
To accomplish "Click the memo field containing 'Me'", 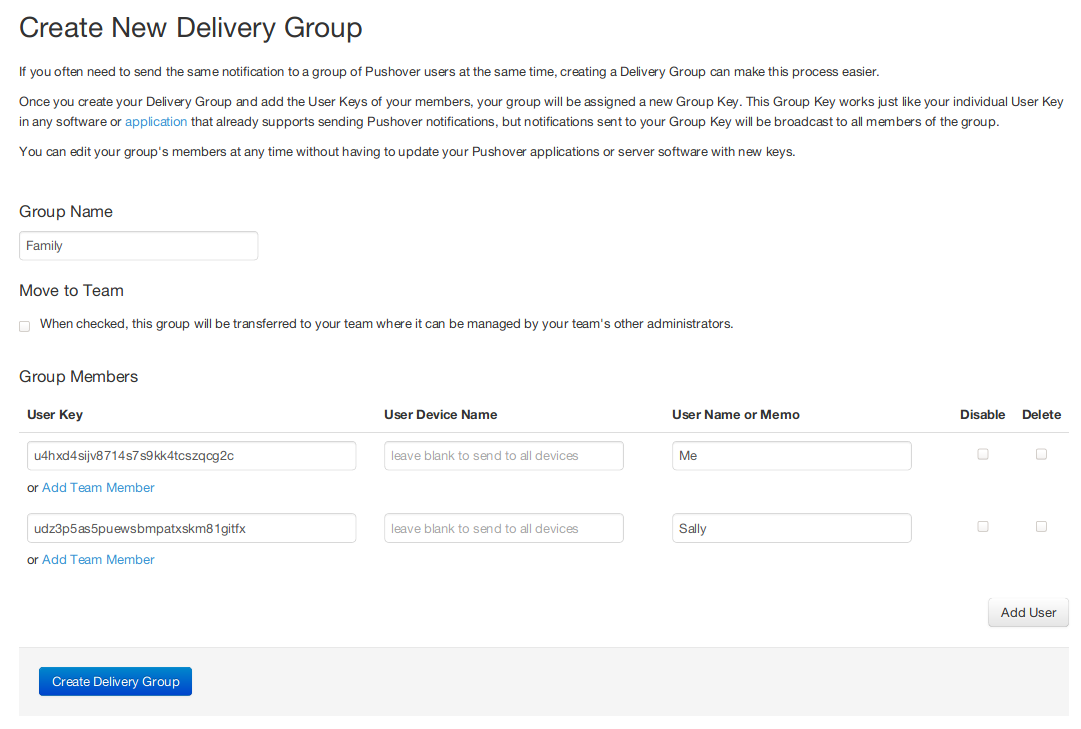I will click(791, 456).
